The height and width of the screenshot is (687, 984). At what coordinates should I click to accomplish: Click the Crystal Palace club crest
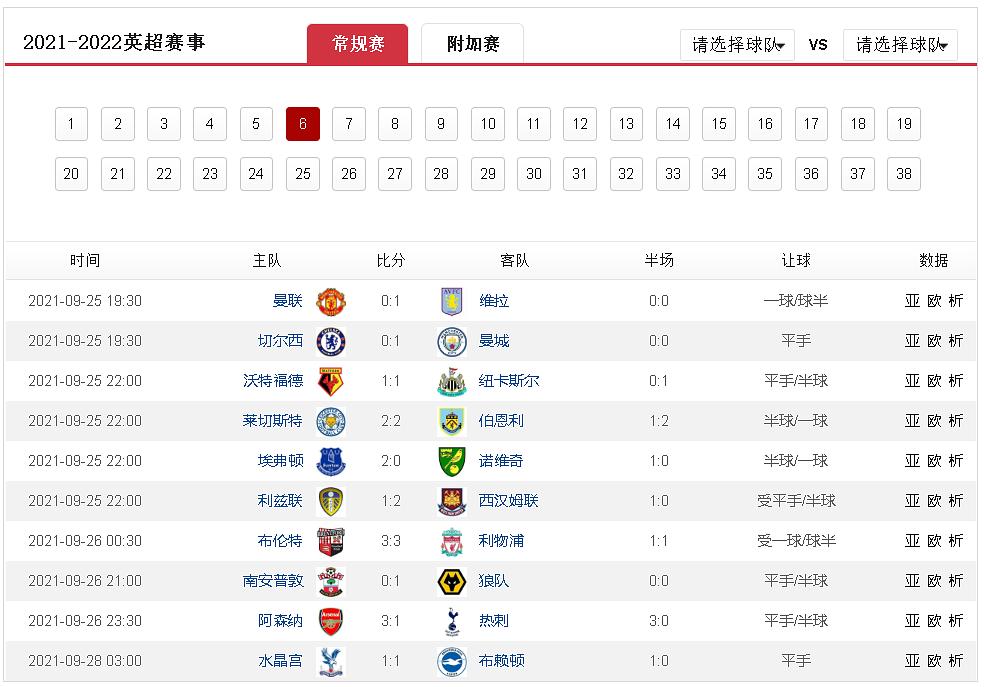(x=331, y=661)
